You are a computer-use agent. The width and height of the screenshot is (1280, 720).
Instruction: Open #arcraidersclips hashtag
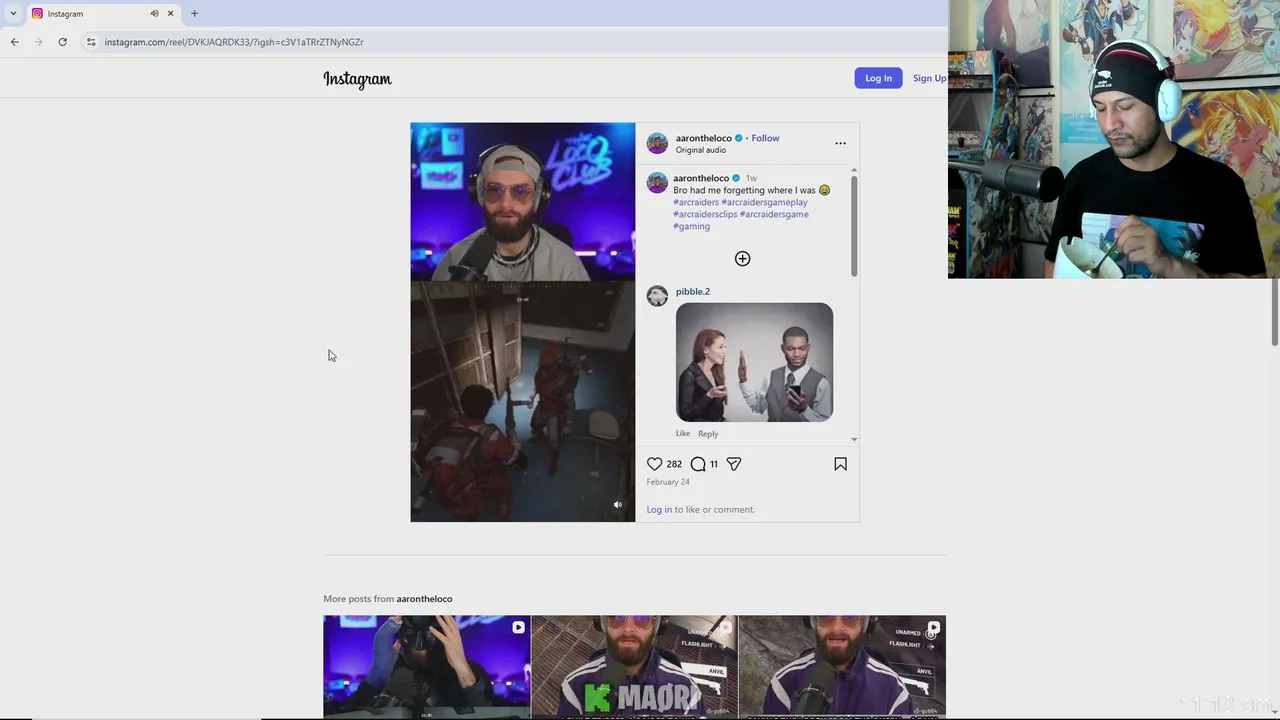click(705, 214)
